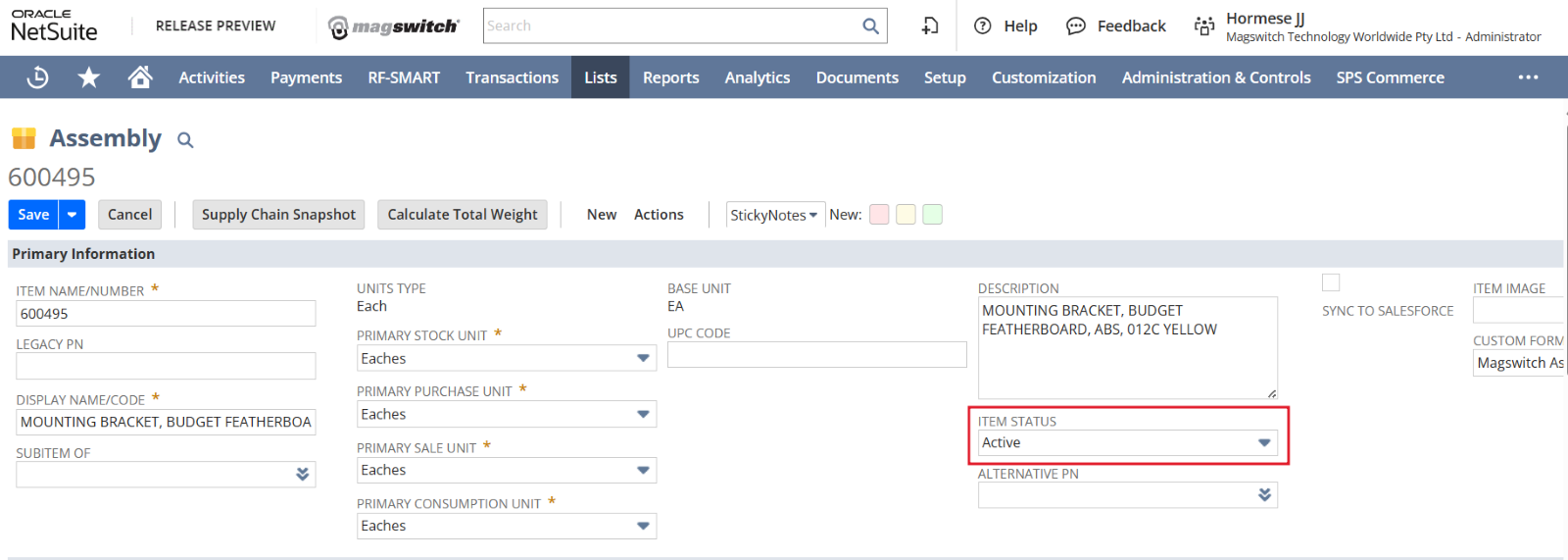The image size is (1568, 560).
Task: Click the Create New page icon
Action: 930,26
